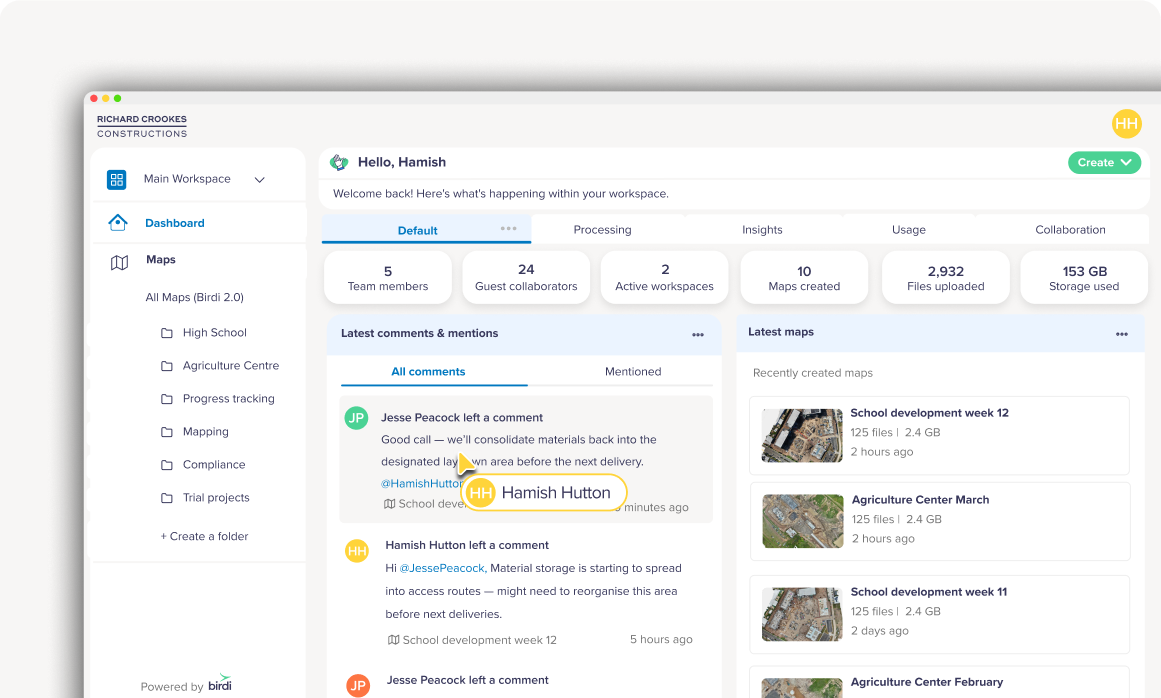Click the 24 Guest collaborators card
1161x698 pixels.
[526, 278]
